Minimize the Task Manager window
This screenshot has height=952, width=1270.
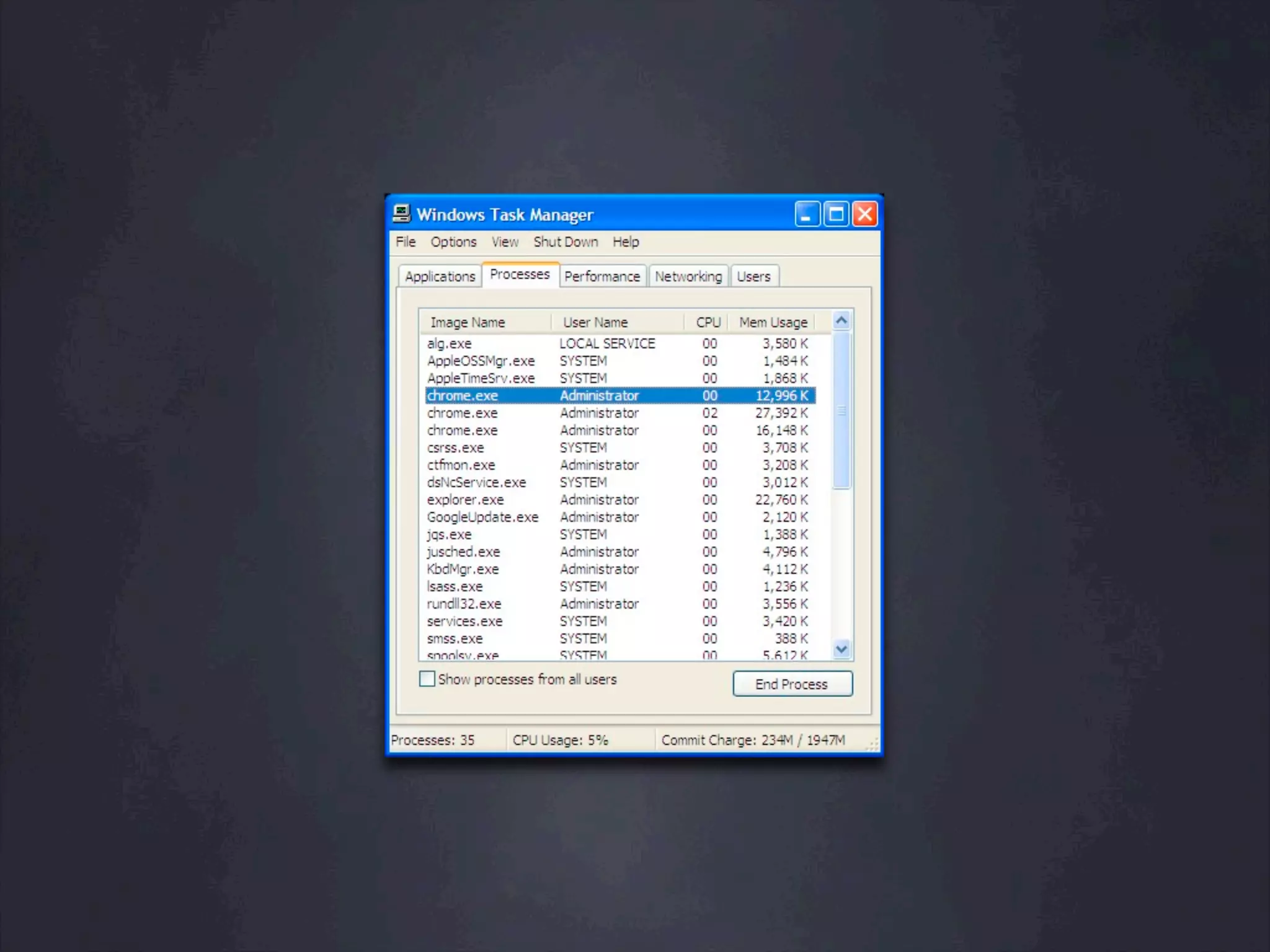coord(807,214)
